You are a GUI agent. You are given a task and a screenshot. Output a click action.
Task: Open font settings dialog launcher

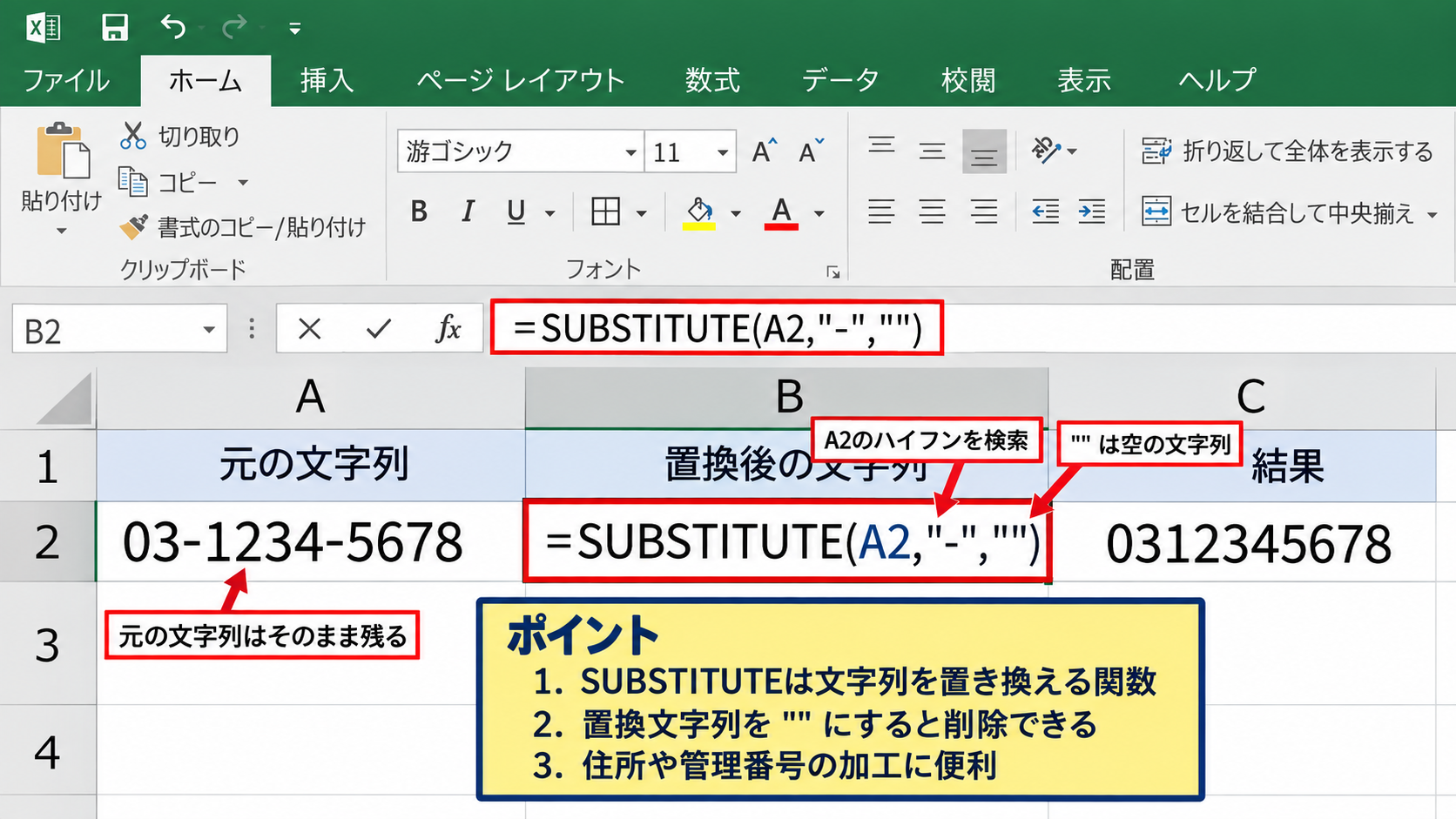point(833,272)
